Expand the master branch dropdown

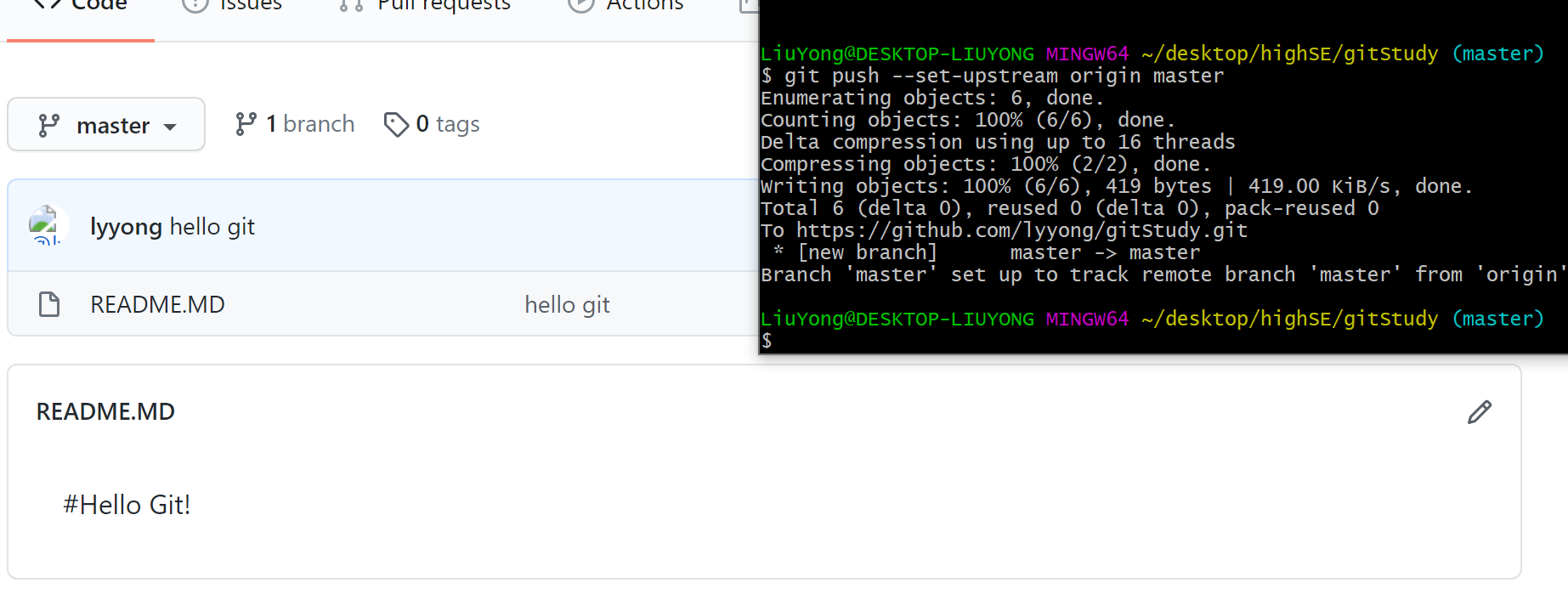pyautogui.click(x=106, y=124)
